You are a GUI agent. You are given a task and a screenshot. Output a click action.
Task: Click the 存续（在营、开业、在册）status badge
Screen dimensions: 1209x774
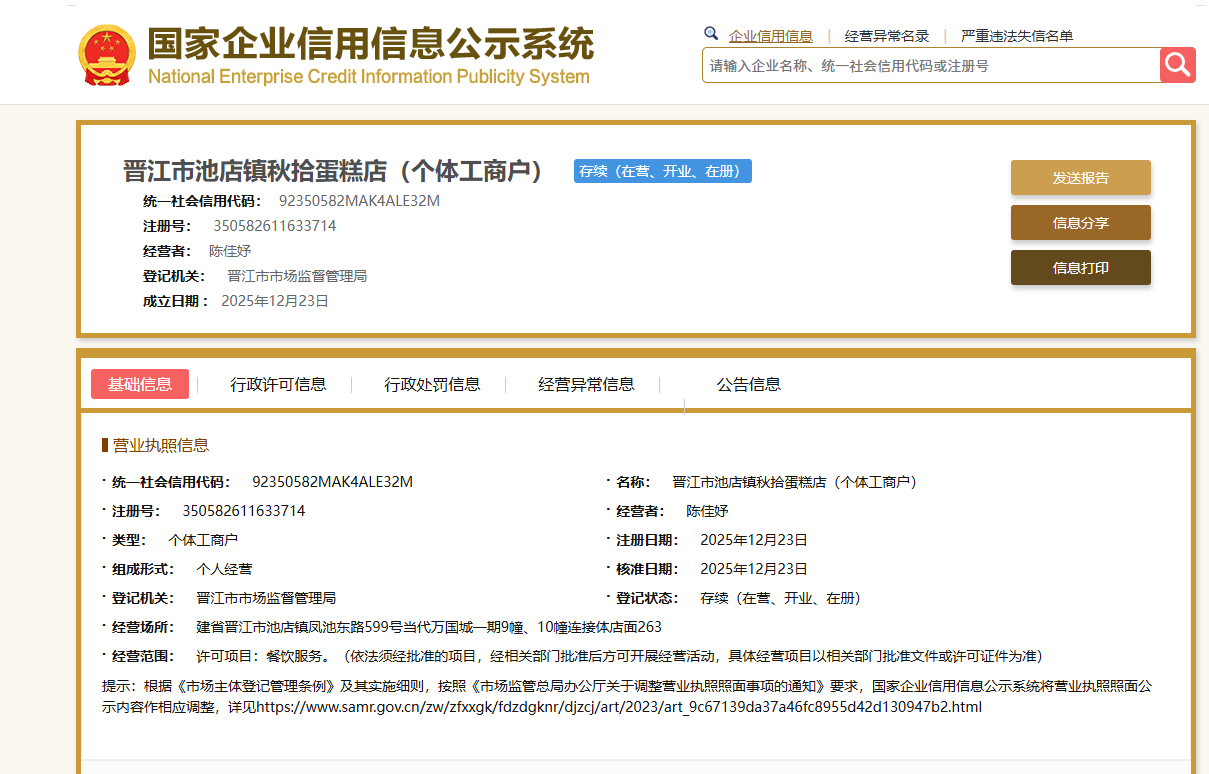[663, 171]
